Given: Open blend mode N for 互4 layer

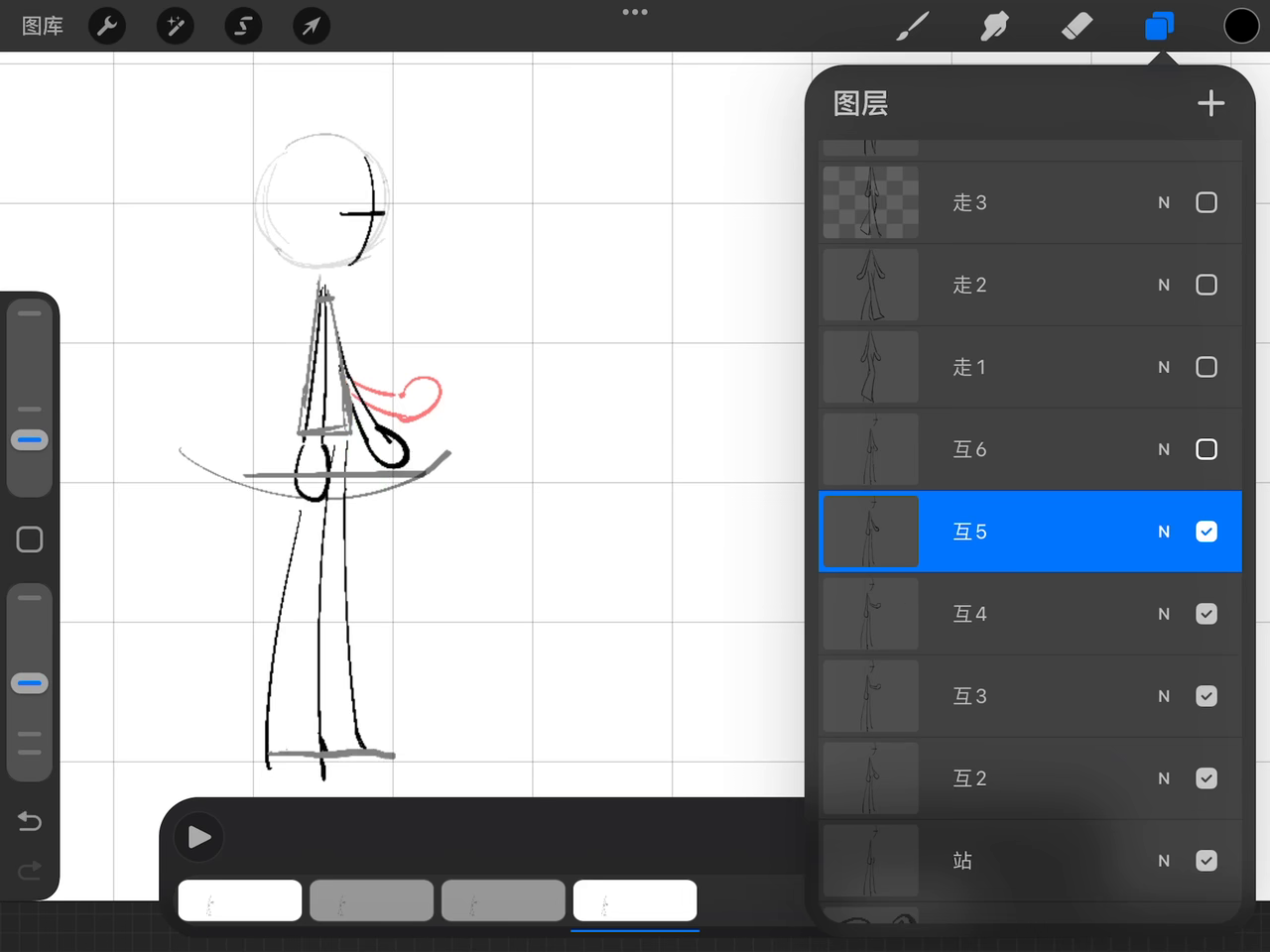Looking at the screenshot, I should (x=1164, y=614).
